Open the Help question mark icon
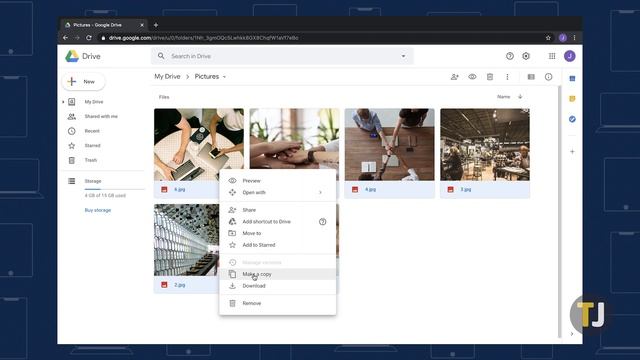The width and height of the screenshot is (640, 360). point(509,56)
